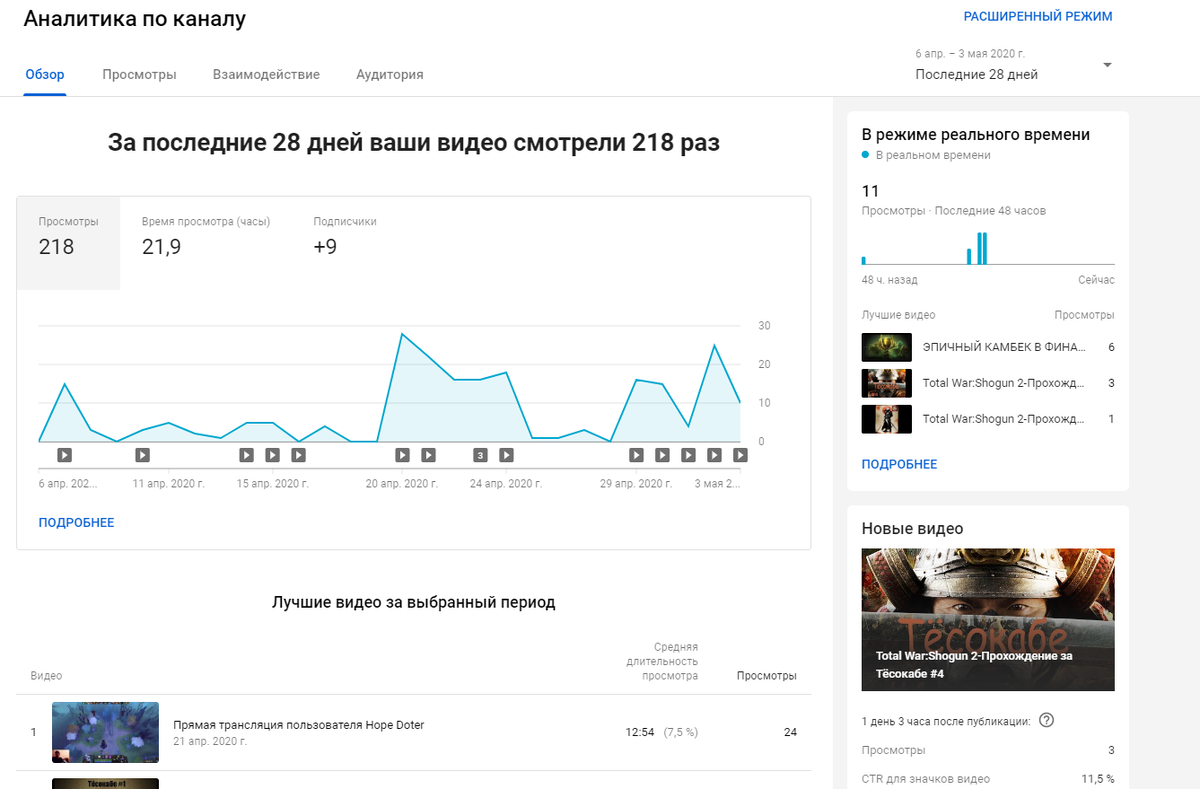Select 'Последние 28 дней' period selector
1200x789 pixels.
coord(1013,65)
